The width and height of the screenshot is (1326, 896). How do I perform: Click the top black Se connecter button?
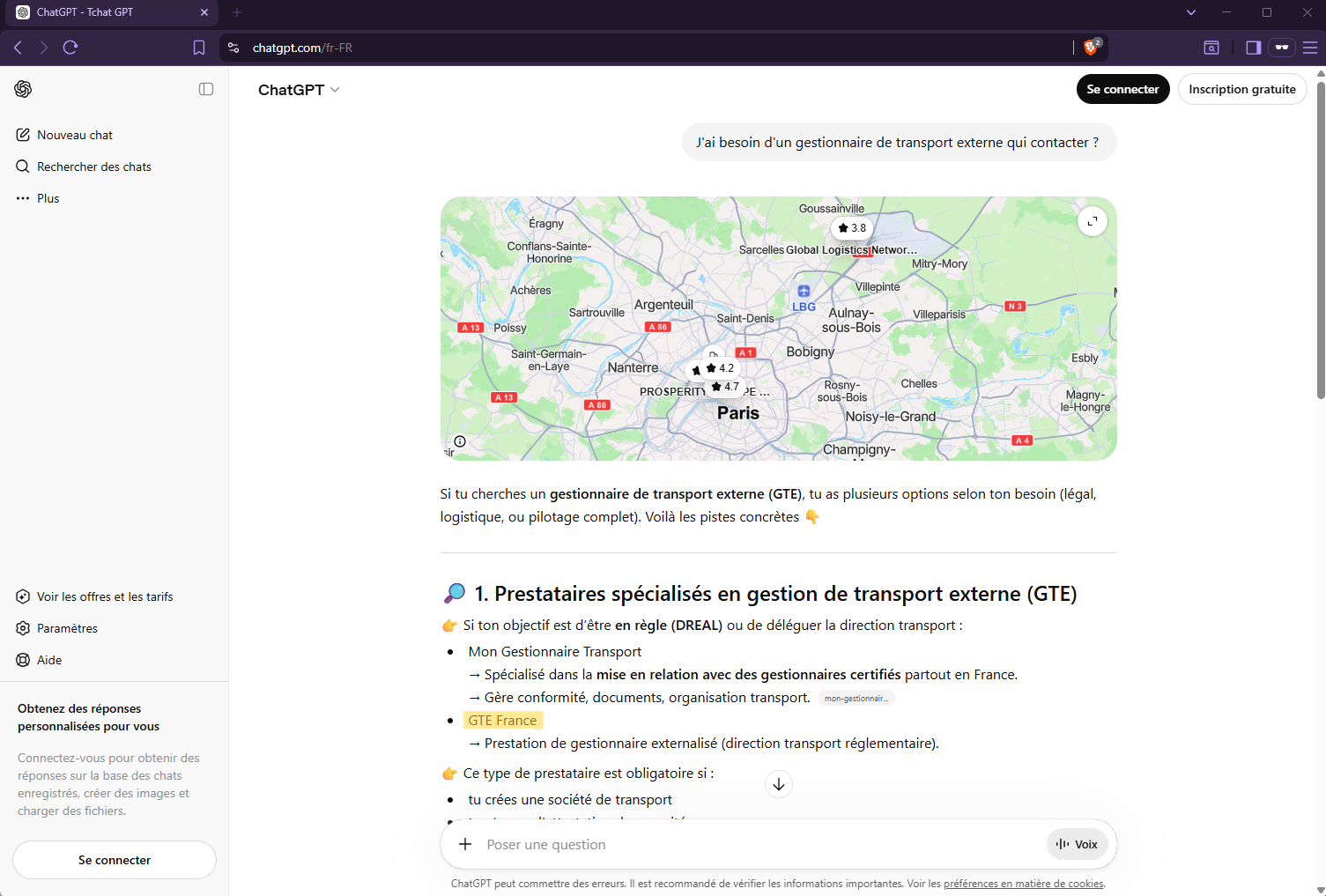tap(1122, 89)
